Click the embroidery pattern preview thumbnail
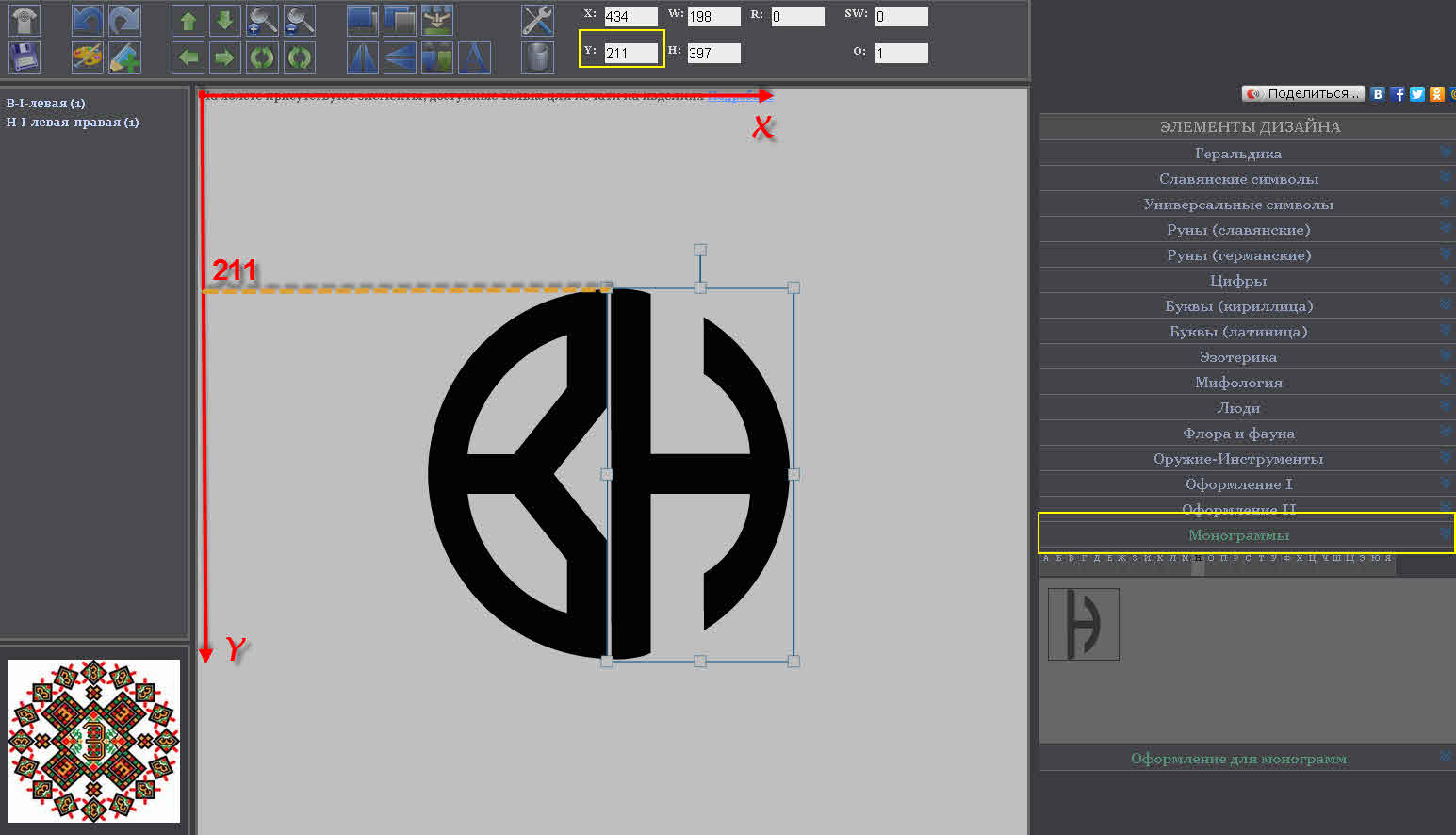Viewport: 1456px width, 835px height. [x=93, y=741]
